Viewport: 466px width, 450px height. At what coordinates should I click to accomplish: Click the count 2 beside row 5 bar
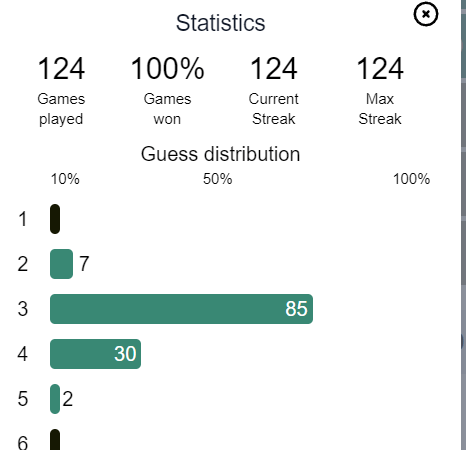tap(68, 399)
